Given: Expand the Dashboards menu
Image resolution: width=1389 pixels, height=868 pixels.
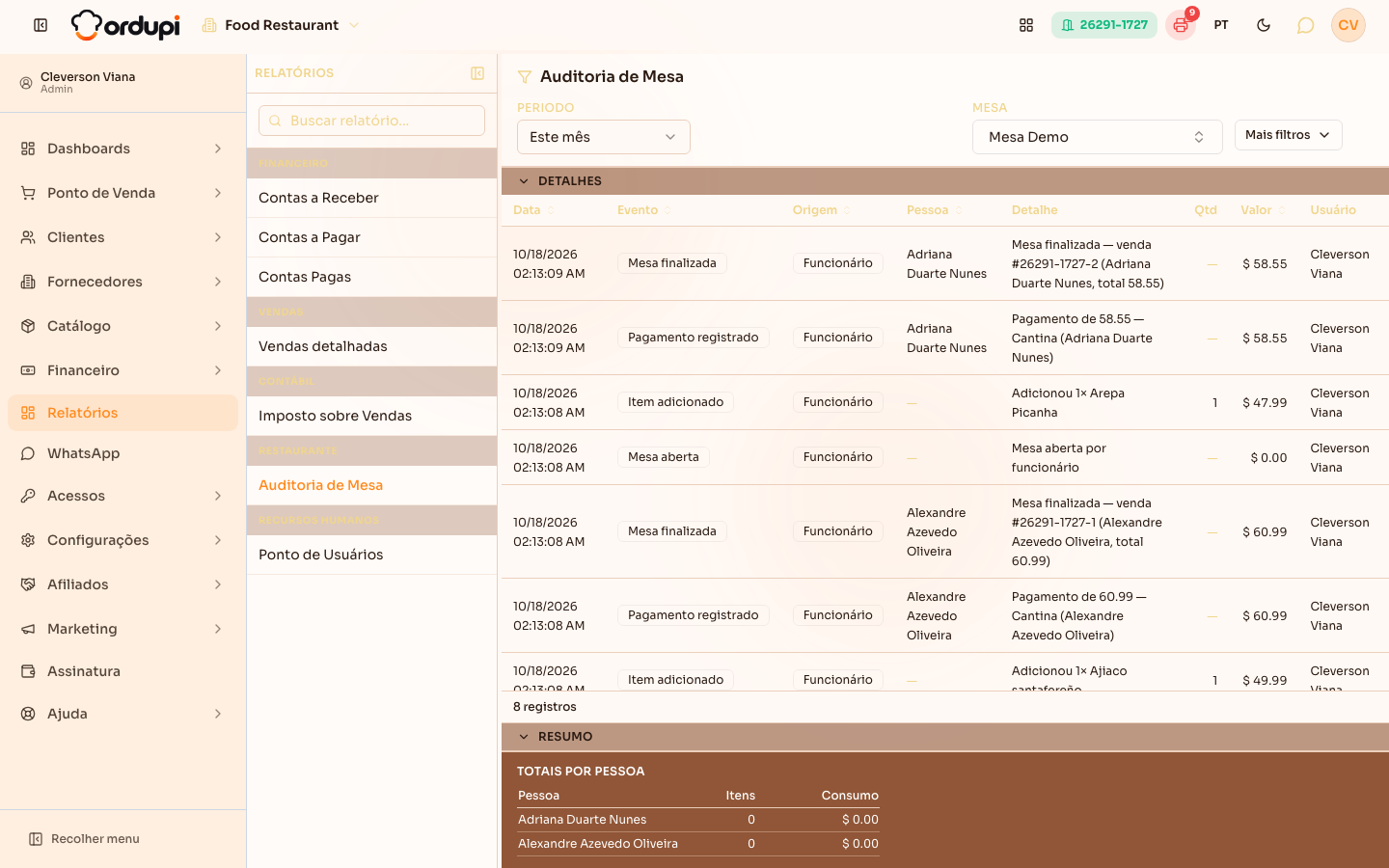Looking at the screenshot, I should pyautogui.click(x=123, y=149).
